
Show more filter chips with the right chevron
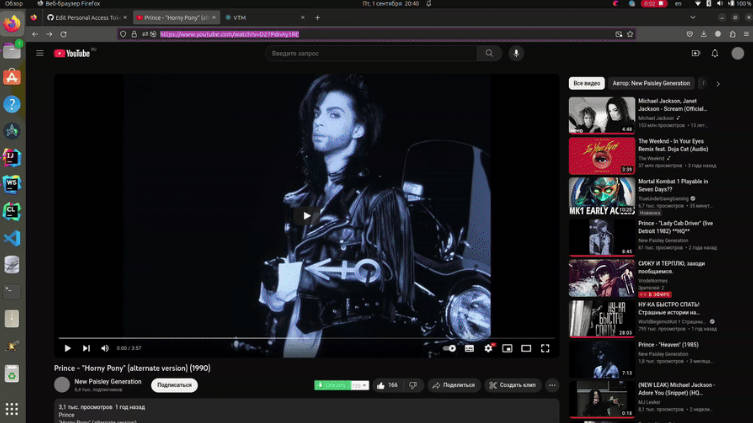click(x=718, y=84)
